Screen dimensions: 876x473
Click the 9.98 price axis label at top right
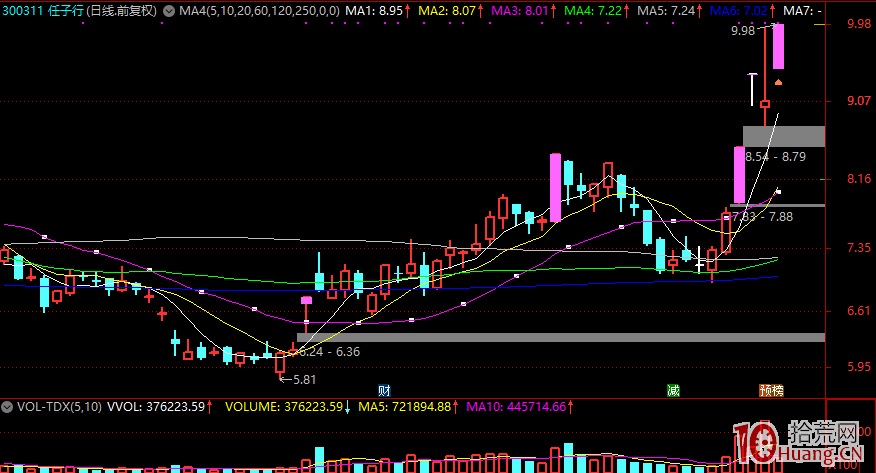pyautogui.click(x=859, y=23)
